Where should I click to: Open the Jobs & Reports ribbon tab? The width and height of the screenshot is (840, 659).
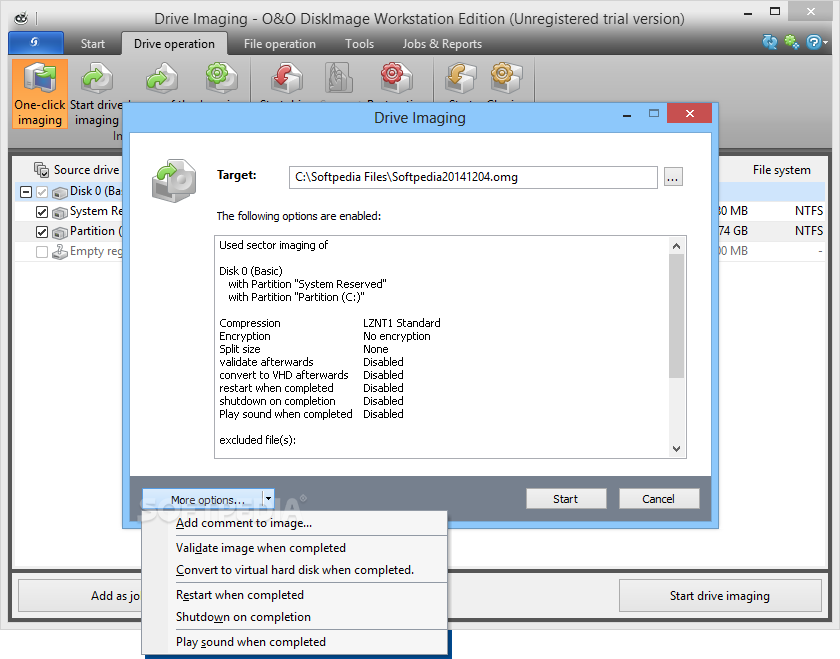(x=442, y=44)
